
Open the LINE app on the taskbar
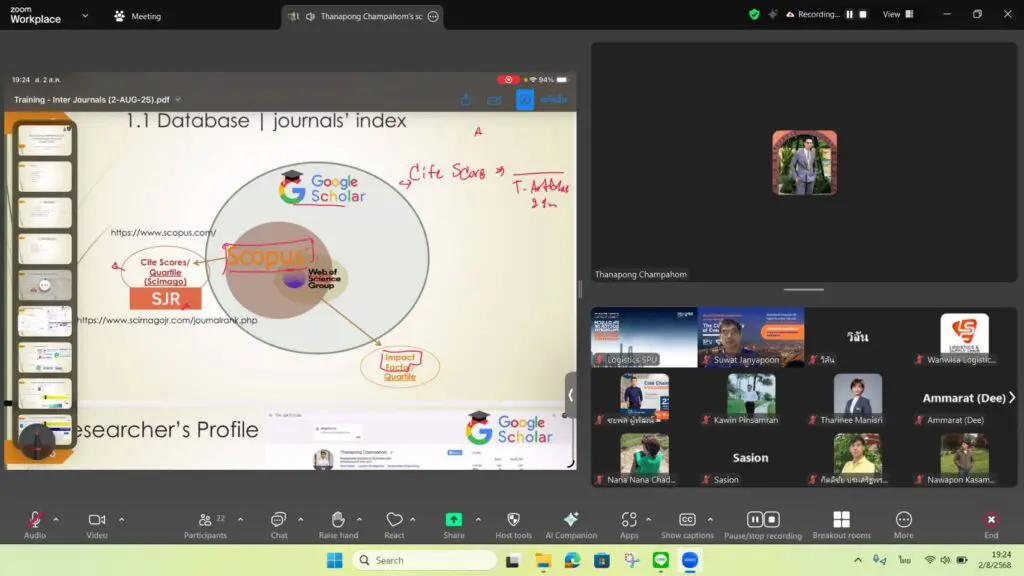[x=661, y=560]
